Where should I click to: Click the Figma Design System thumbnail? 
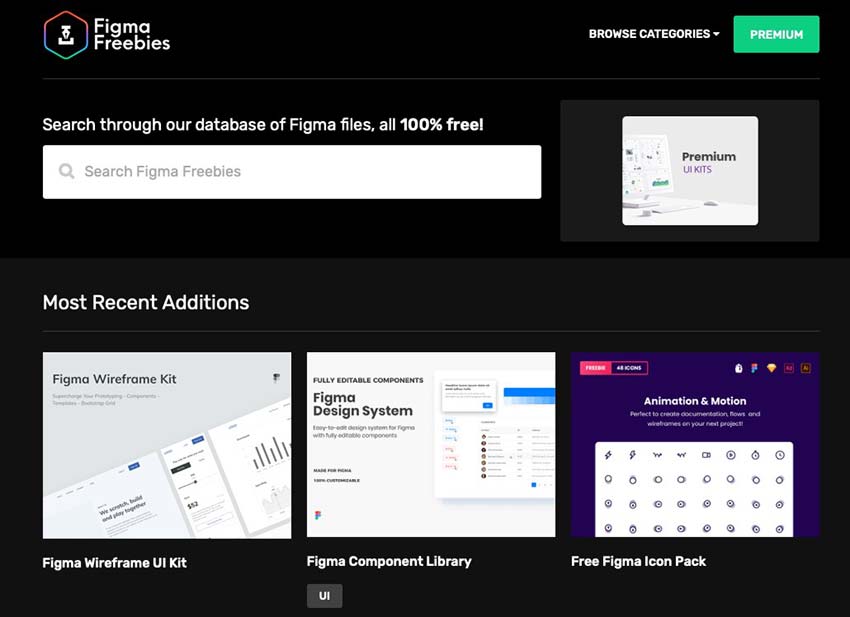click(430, 445)
